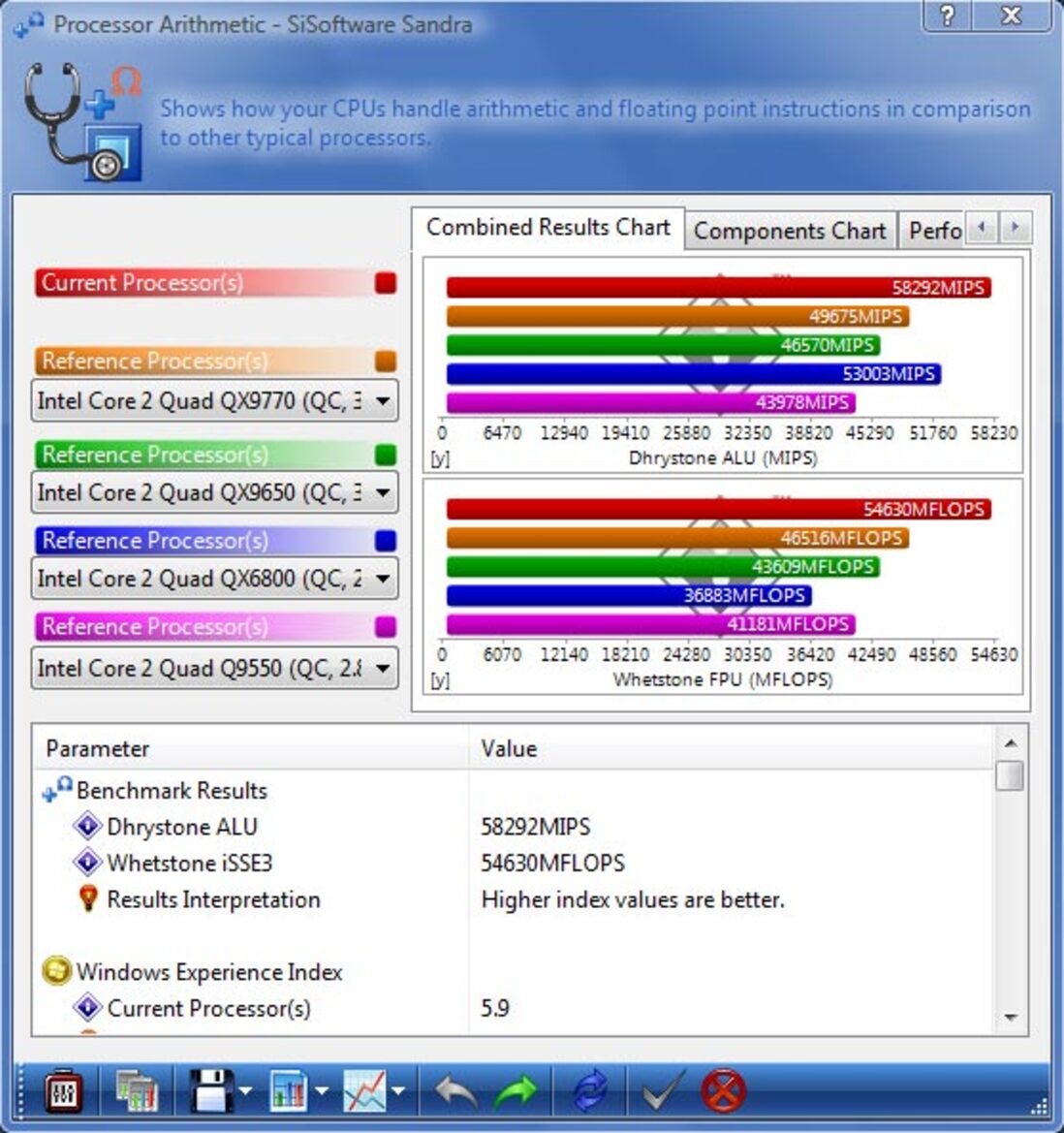Switch to the Components Chart tab
The width and height of the screenshot is (1064, 1133).
coord(790,231)
